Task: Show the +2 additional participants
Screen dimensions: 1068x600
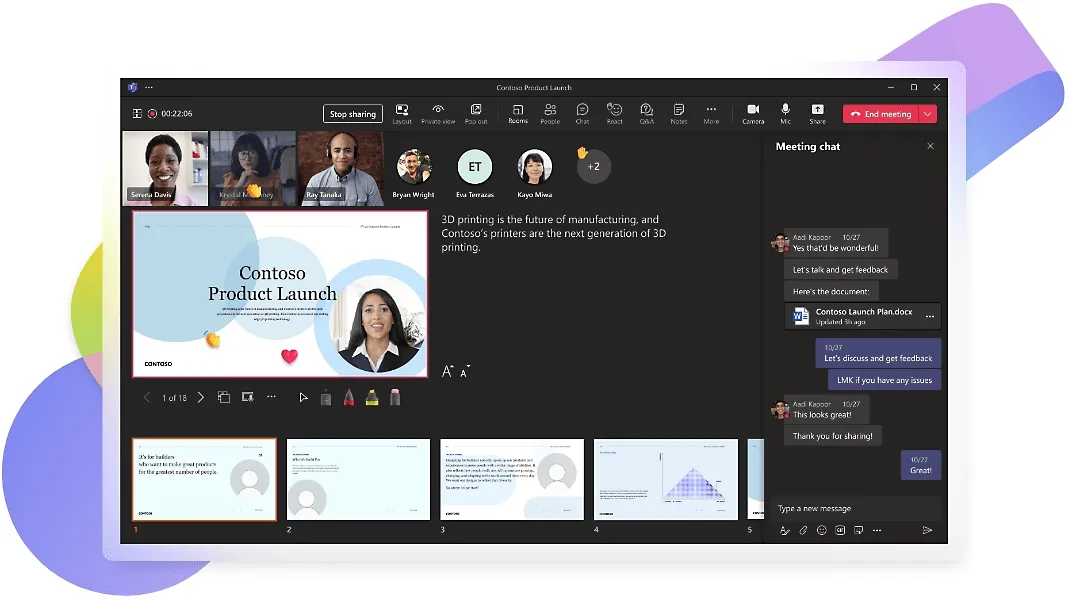Action: click(593, 167)
